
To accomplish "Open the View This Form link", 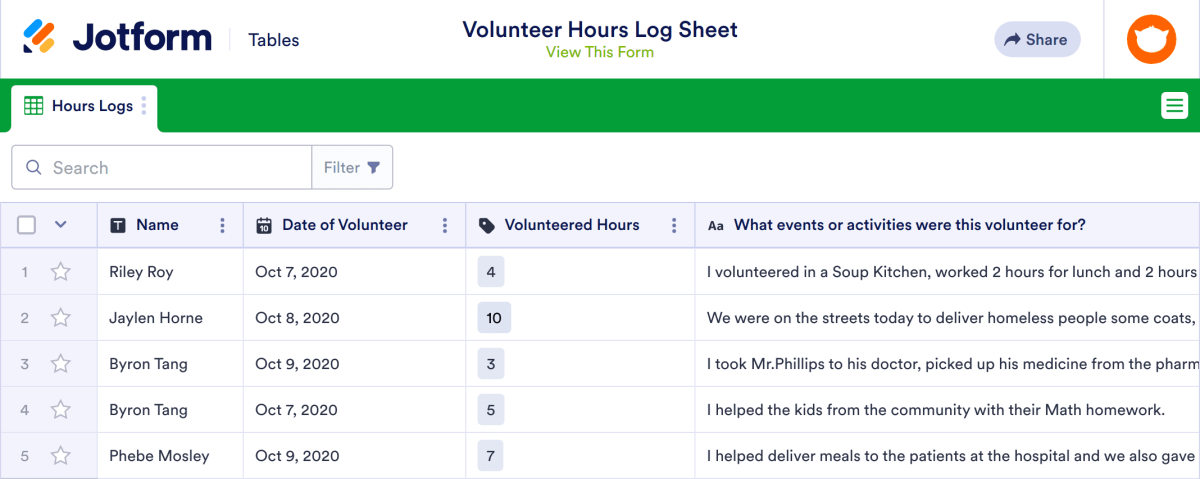I will coord(599,52).
